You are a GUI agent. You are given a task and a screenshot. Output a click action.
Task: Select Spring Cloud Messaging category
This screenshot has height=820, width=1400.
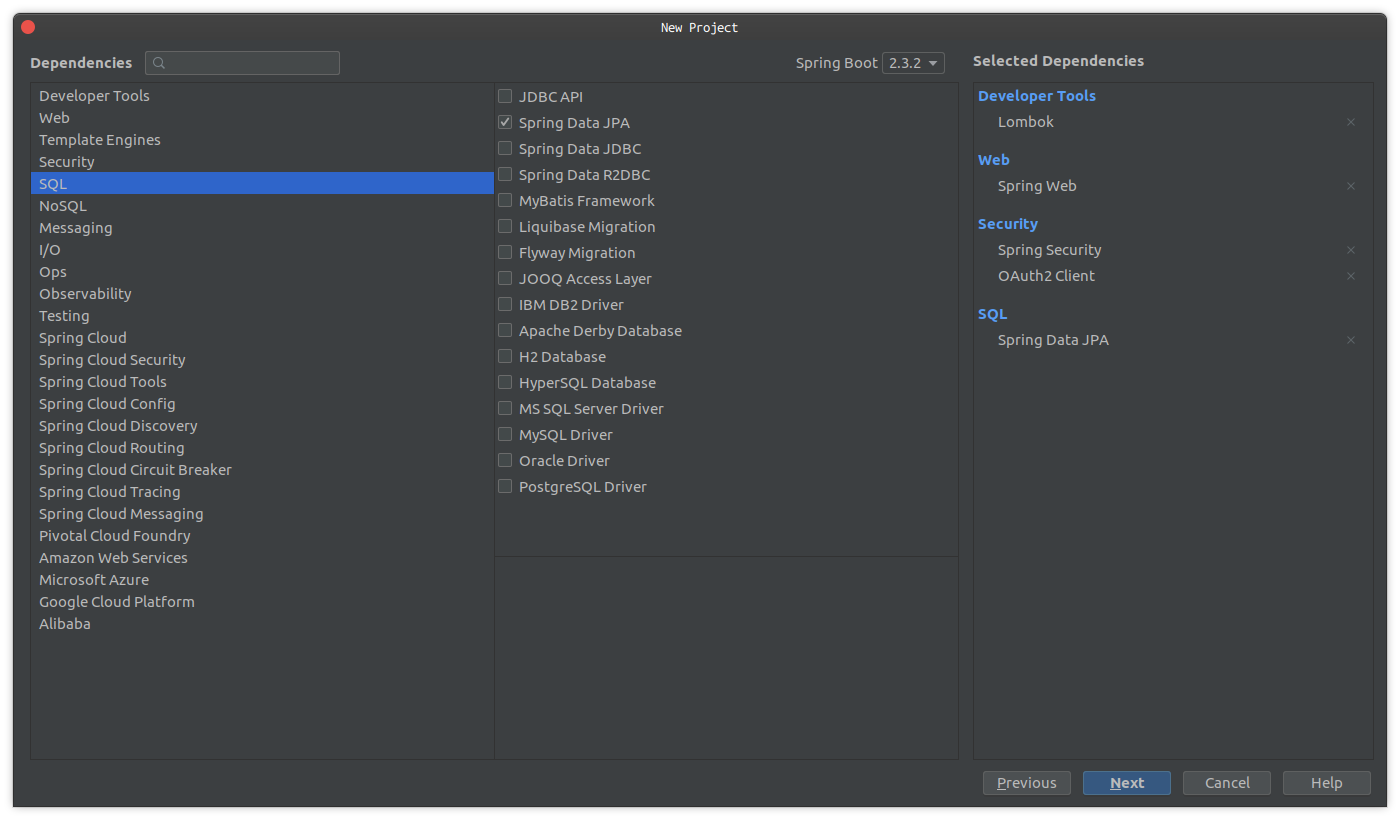pos(262,514)
